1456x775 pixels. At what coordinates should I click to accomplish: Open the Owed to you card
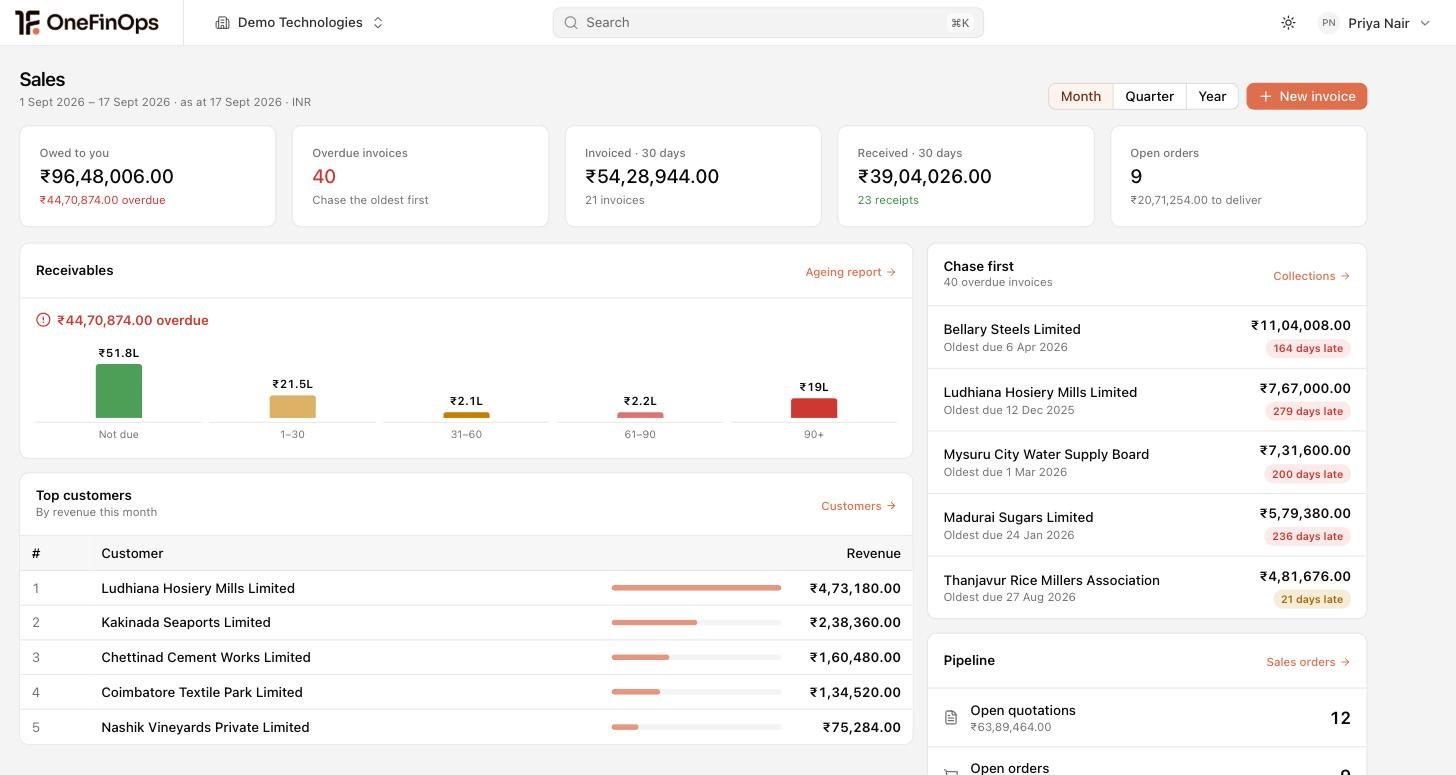point(148,176)
